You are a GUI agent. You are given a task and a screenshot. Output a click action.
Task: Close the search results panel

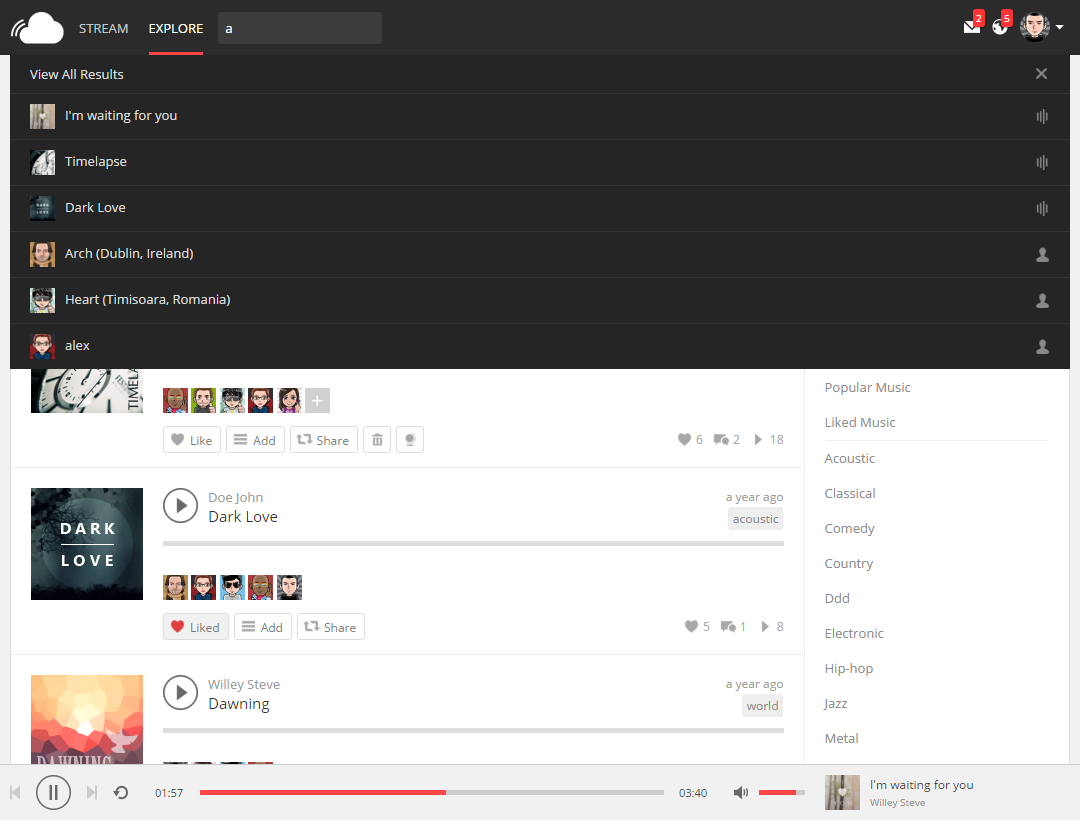(x=1041, y=74)
